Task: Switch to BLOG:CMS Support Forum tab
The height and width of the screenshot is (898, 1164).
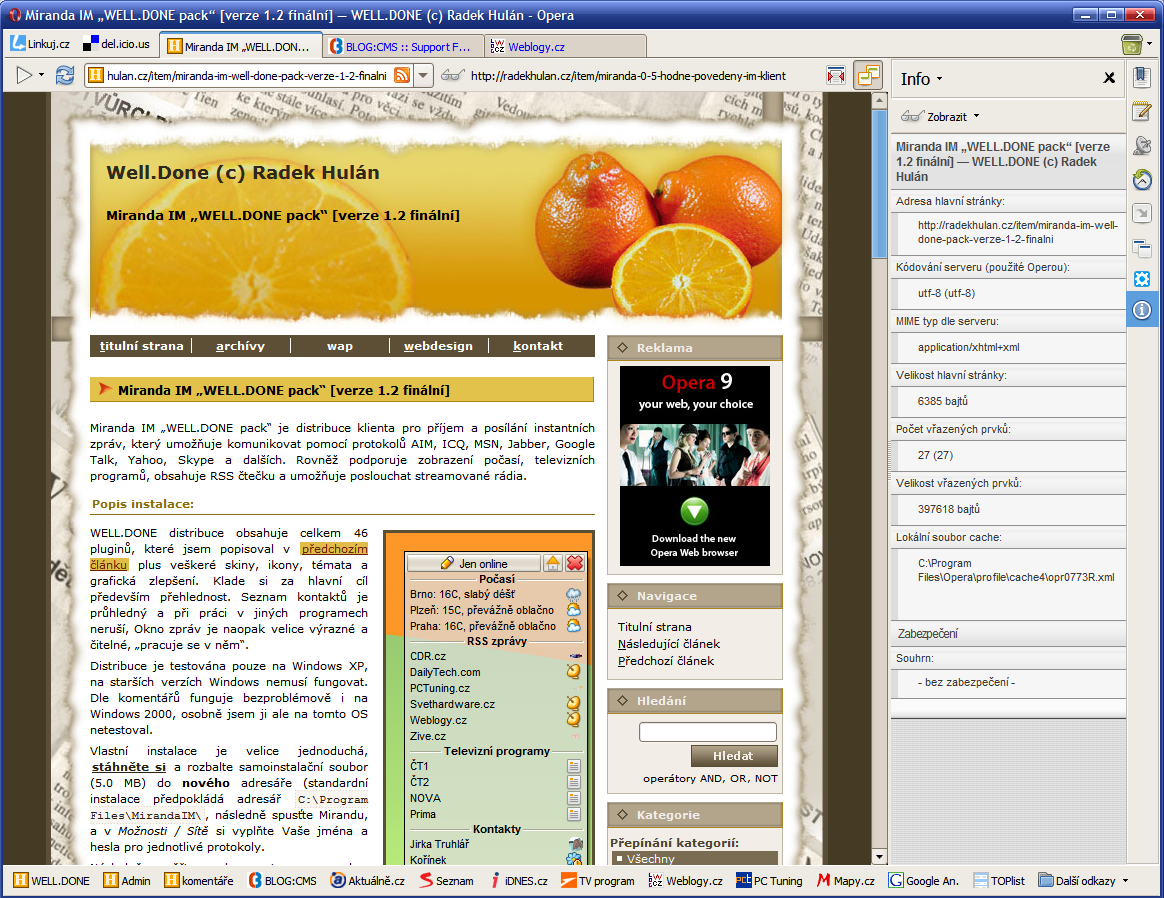Action: (x=402, y=47)
